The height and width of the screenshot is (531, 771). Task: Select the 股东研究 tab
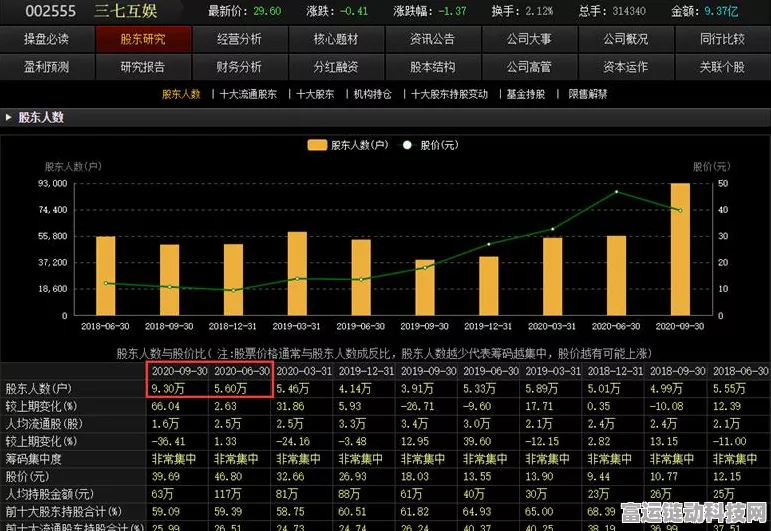pyautogui.click(x=143, y=39)
